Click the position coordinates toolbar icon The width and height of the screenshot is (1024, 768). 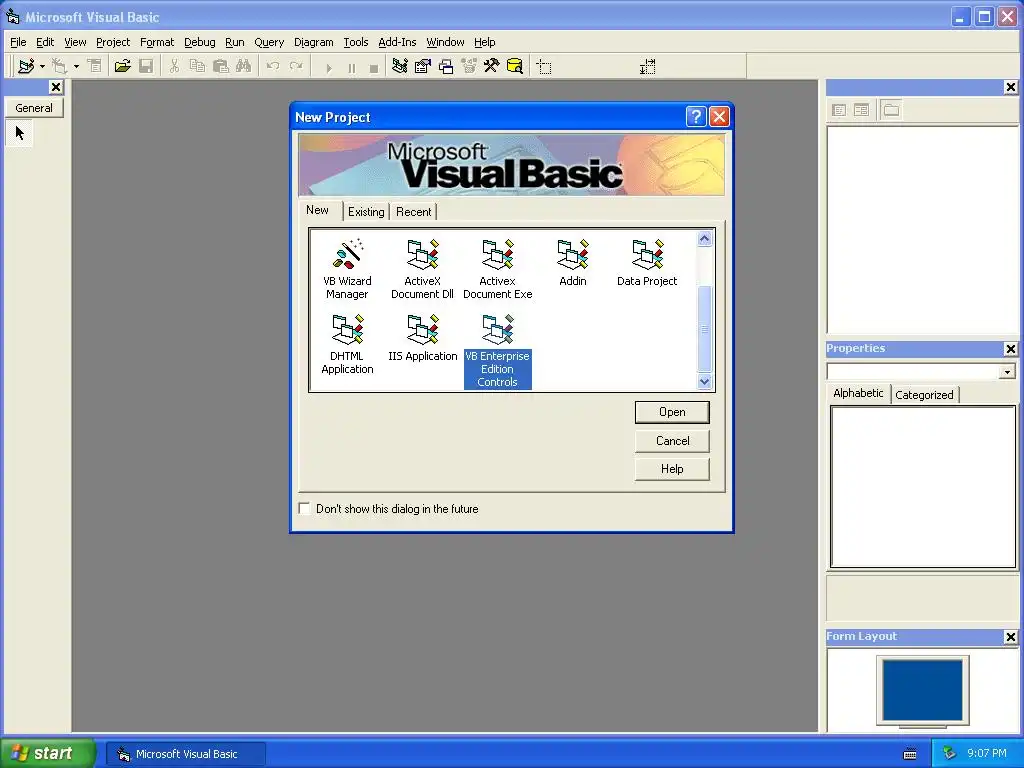tap(544, 67)
